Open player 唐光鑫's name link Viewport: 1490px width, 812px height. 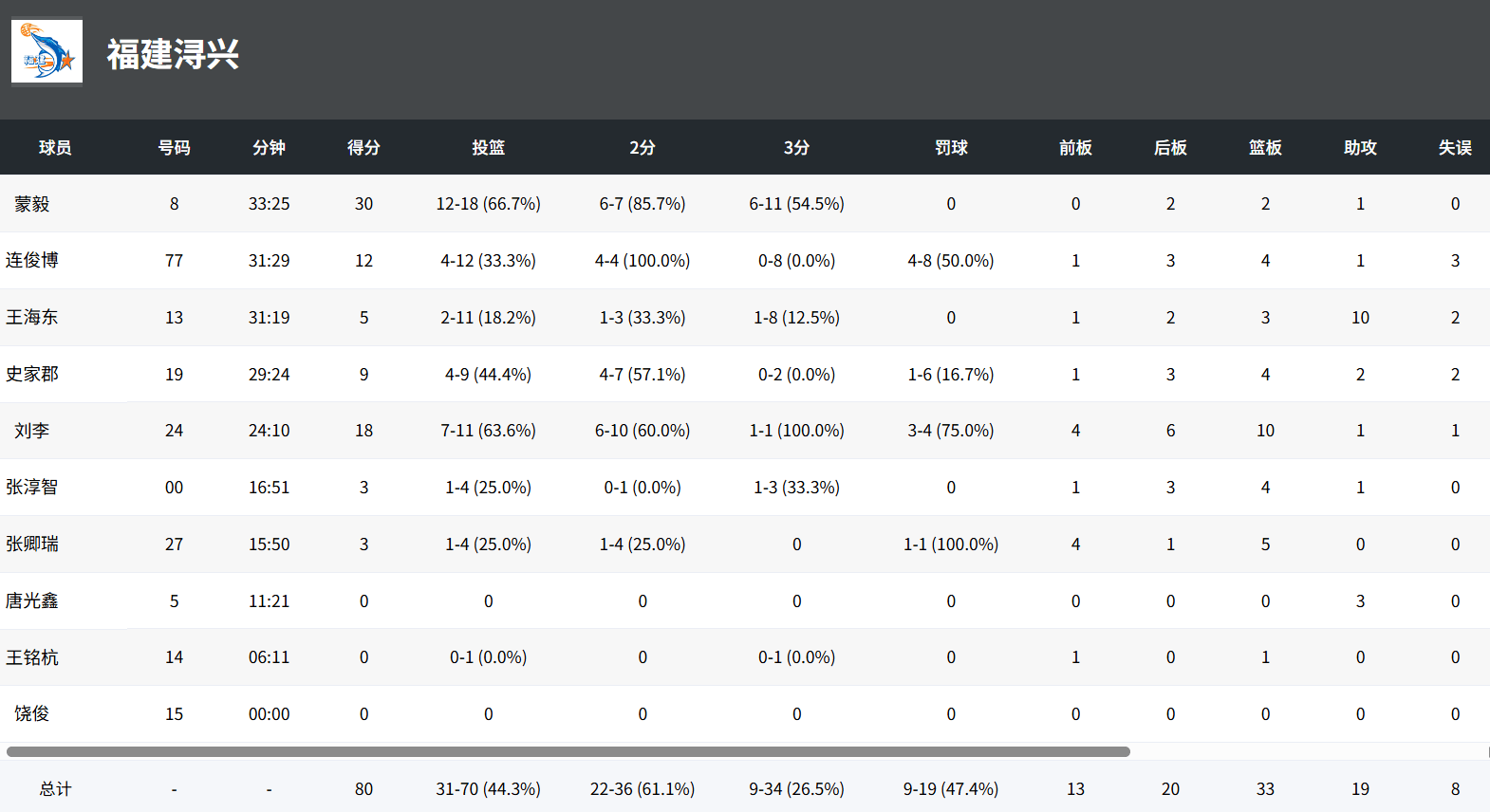pos(32,601)
